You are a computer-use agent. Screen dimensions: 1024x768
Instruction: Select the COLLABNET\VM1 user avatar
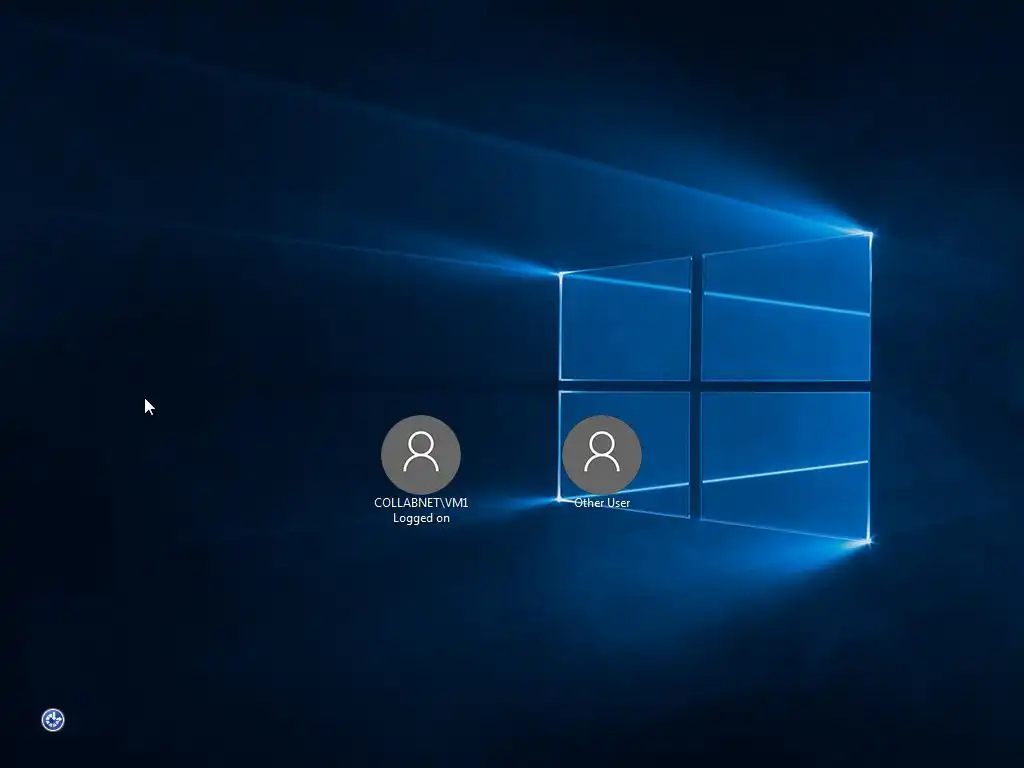(421, 455)
